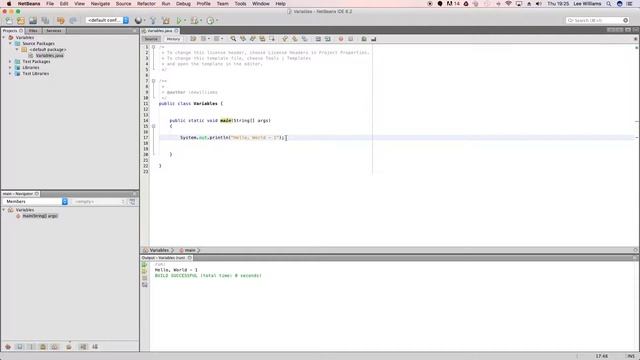
Task: Select the Variables.java editor tab
Action: tap(160, 31)
